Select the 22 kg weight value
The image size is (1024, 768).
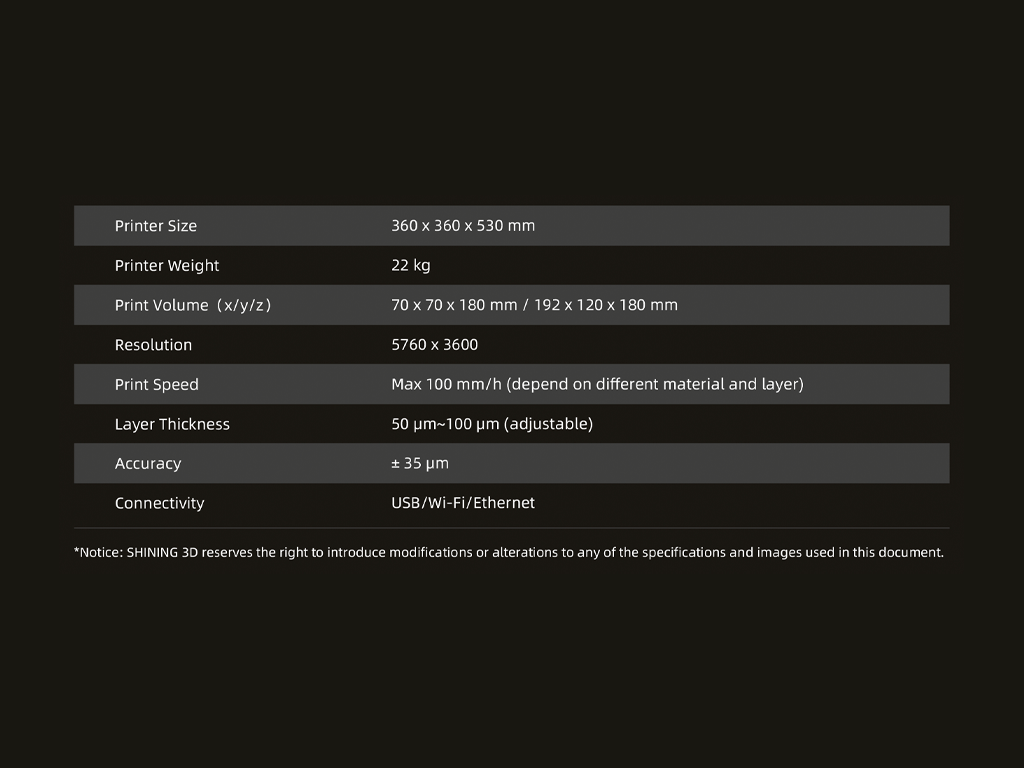click(x=411, y=266)
